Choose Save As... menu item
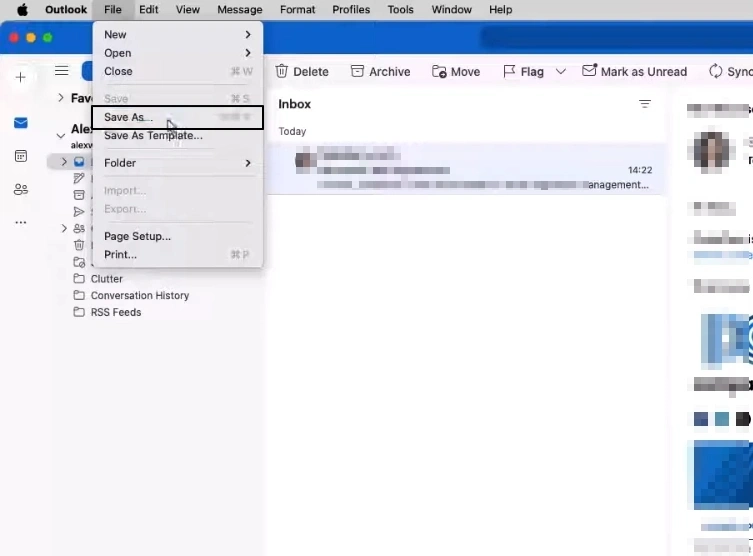The height and width of the screenshot is (556, 753). coord(177,117)
